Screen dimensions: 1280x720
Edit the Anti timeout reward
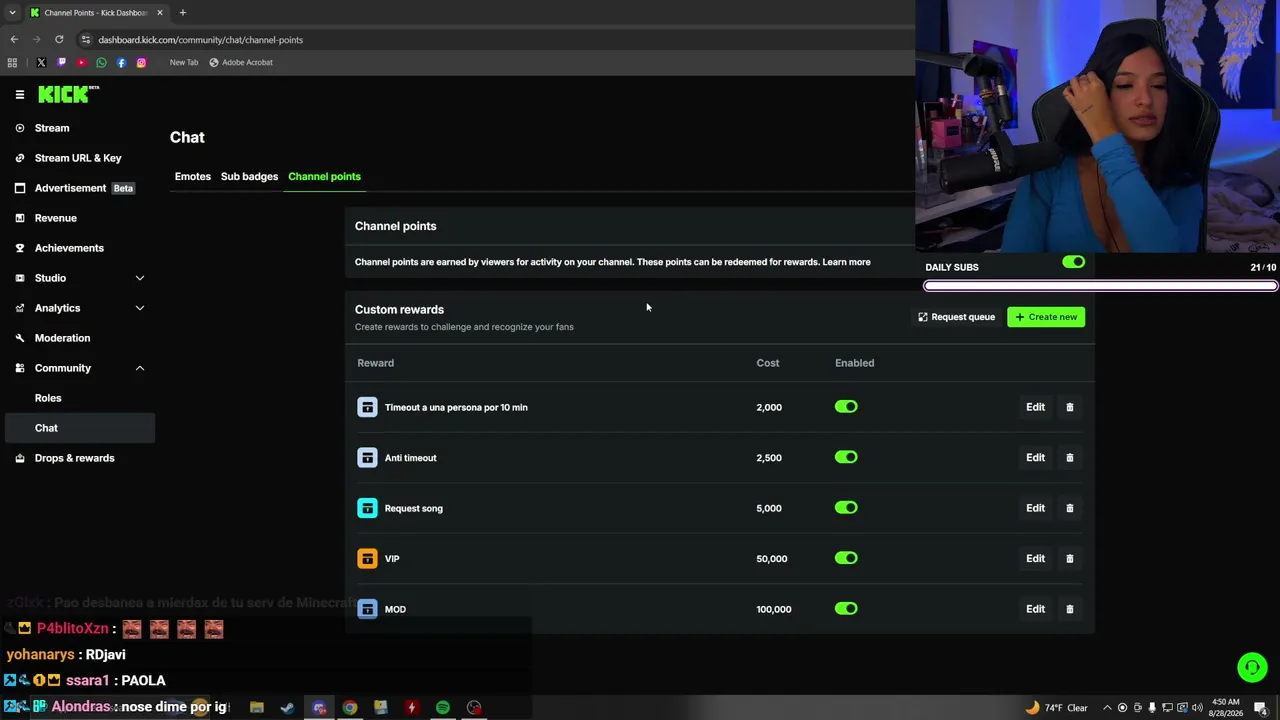(x=1035, y=457)
